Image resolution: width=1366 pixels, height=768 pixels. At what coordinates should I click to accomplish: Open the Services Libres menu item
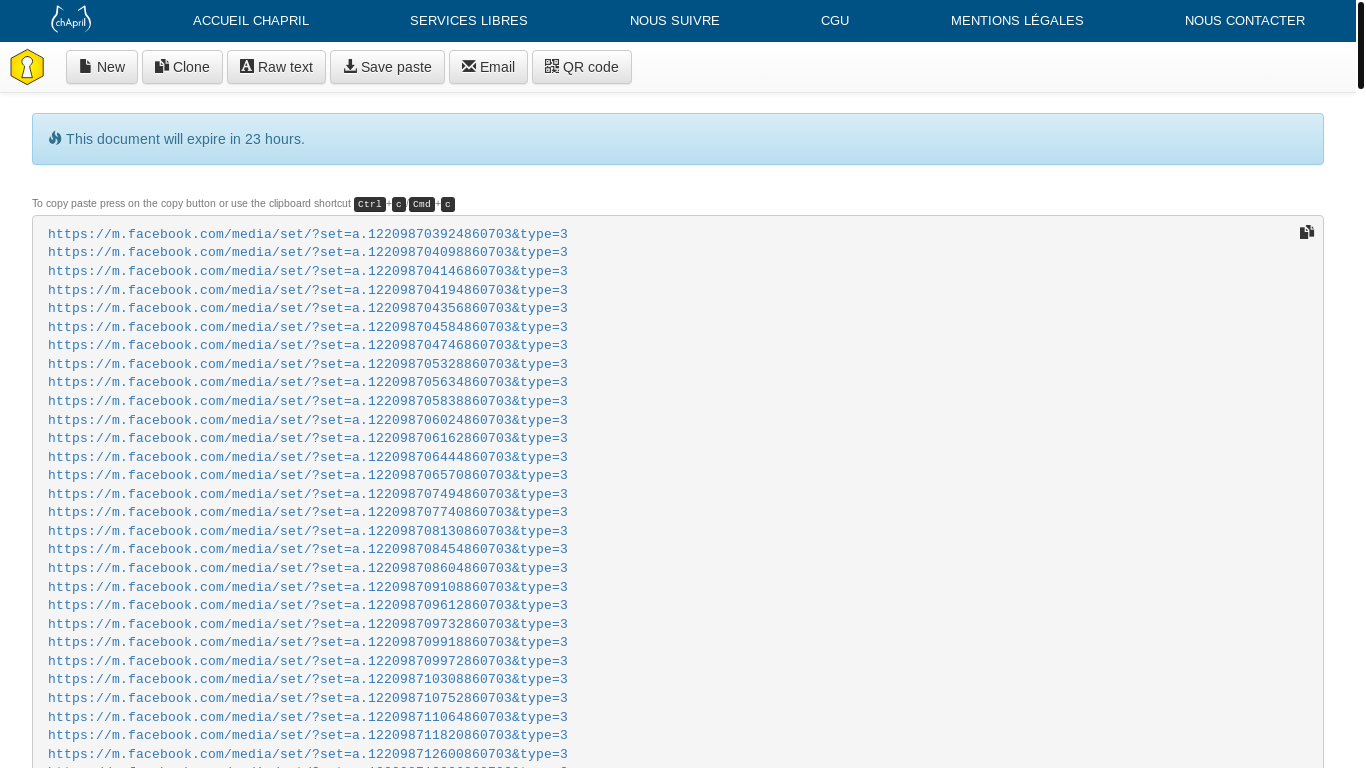coord(469,20)
